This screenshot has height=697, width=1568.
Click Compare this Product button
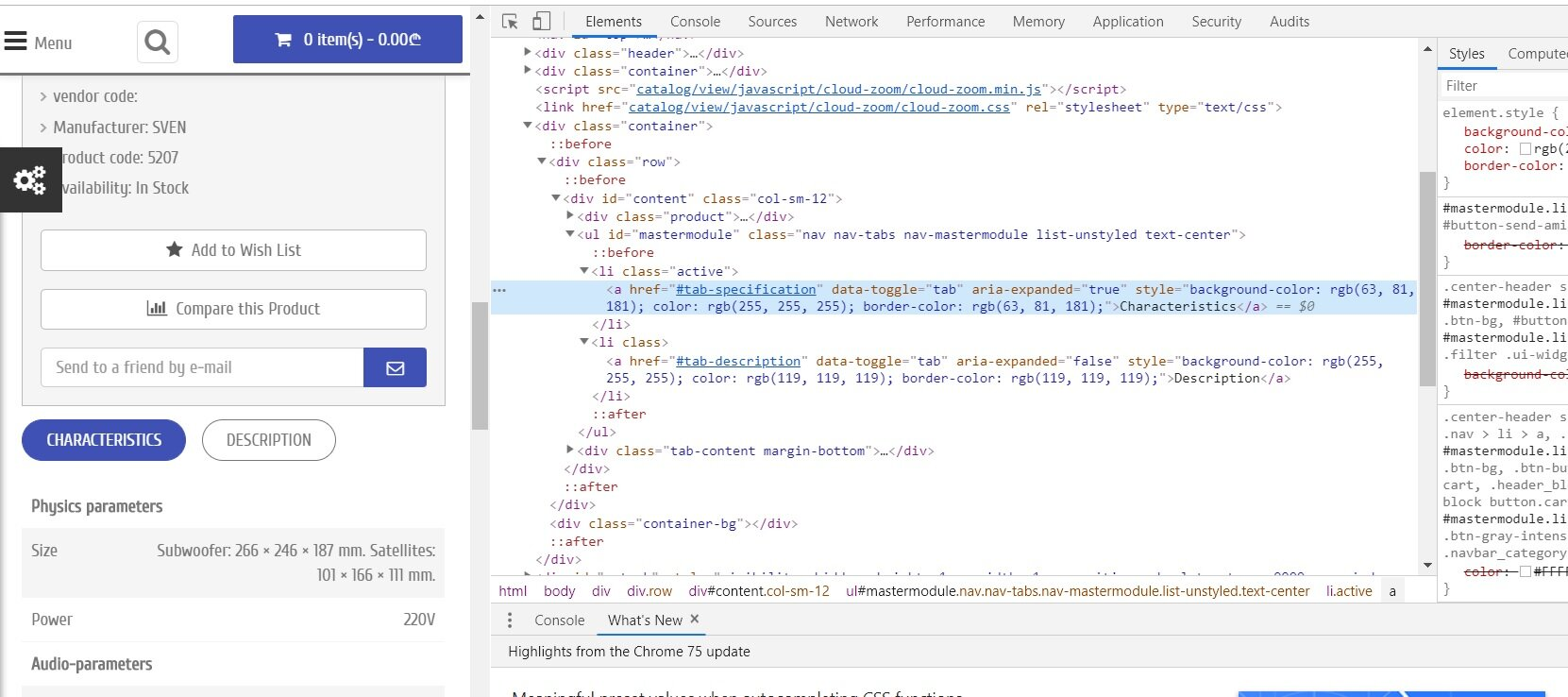click(233, 309)
